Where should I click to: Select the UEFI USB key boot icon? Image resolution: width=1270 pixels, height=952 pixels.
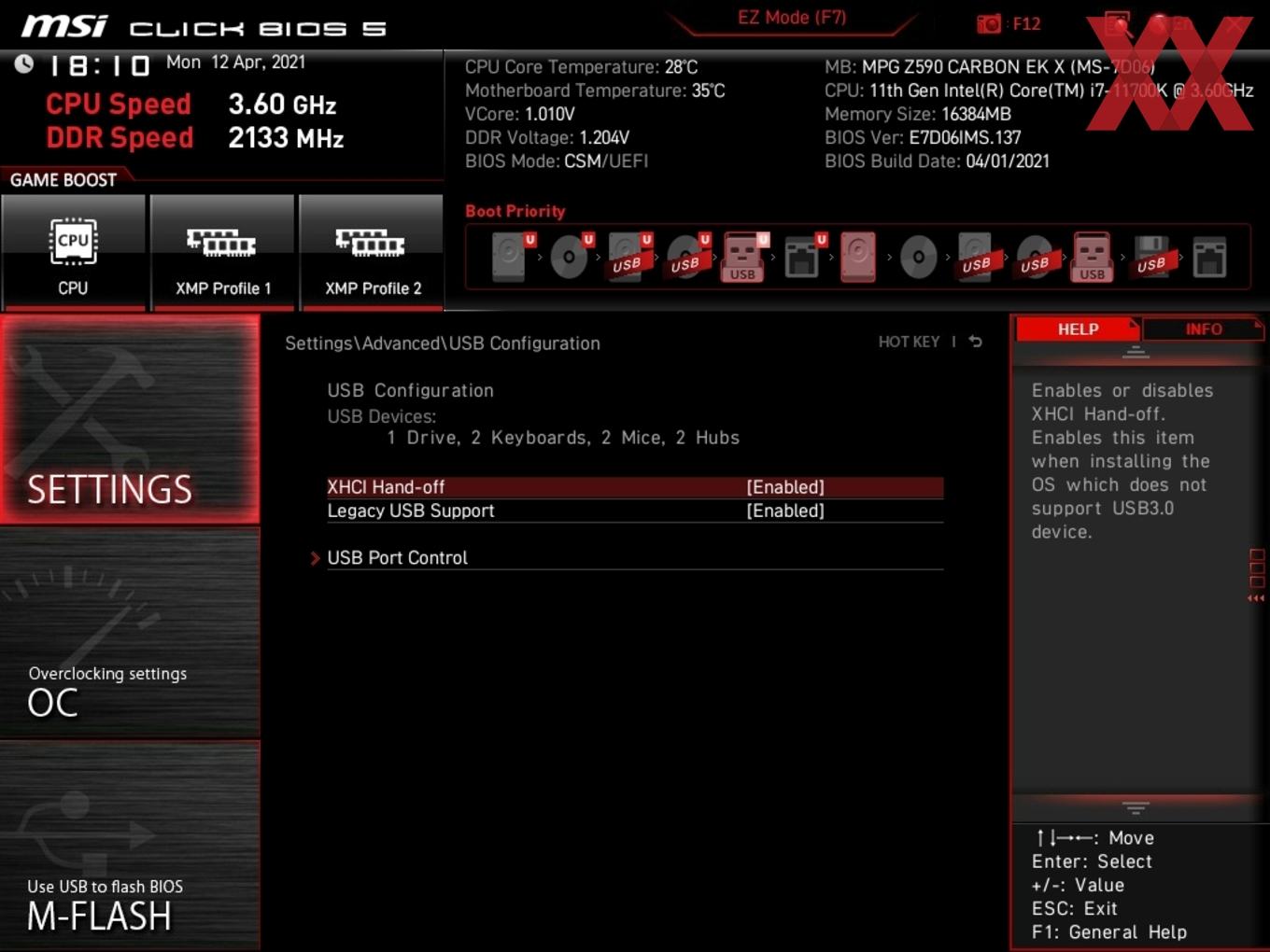744,257
